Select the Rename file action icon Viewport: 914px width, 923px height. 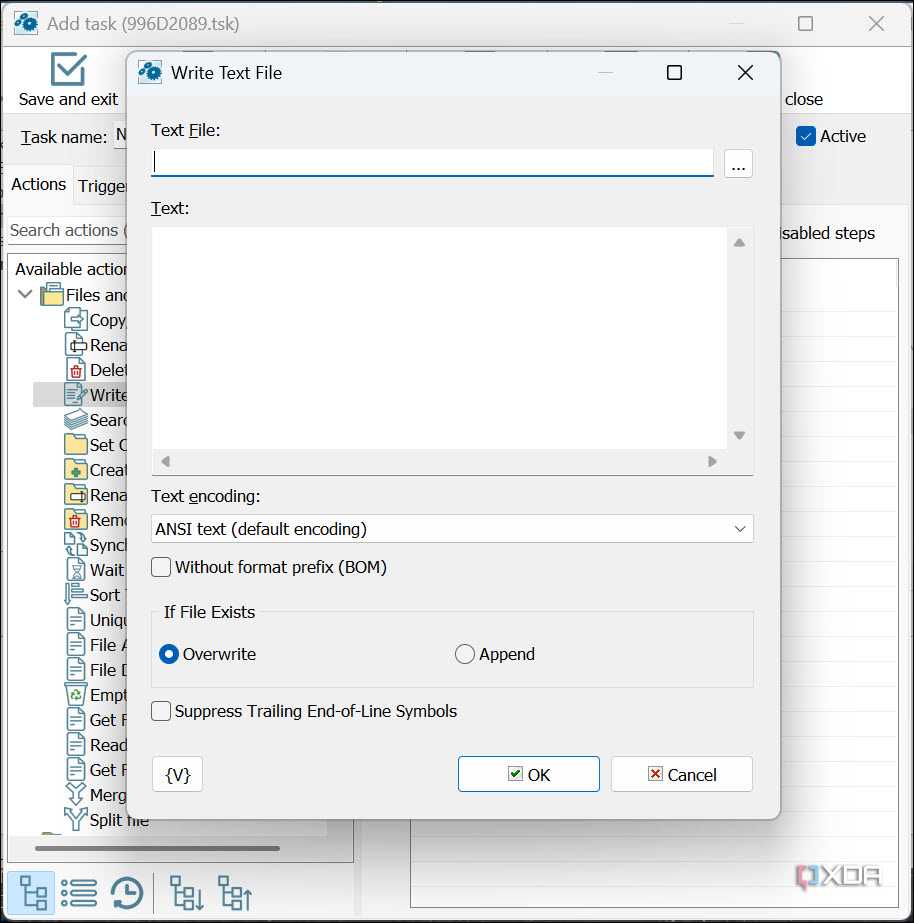pos(76,345)
